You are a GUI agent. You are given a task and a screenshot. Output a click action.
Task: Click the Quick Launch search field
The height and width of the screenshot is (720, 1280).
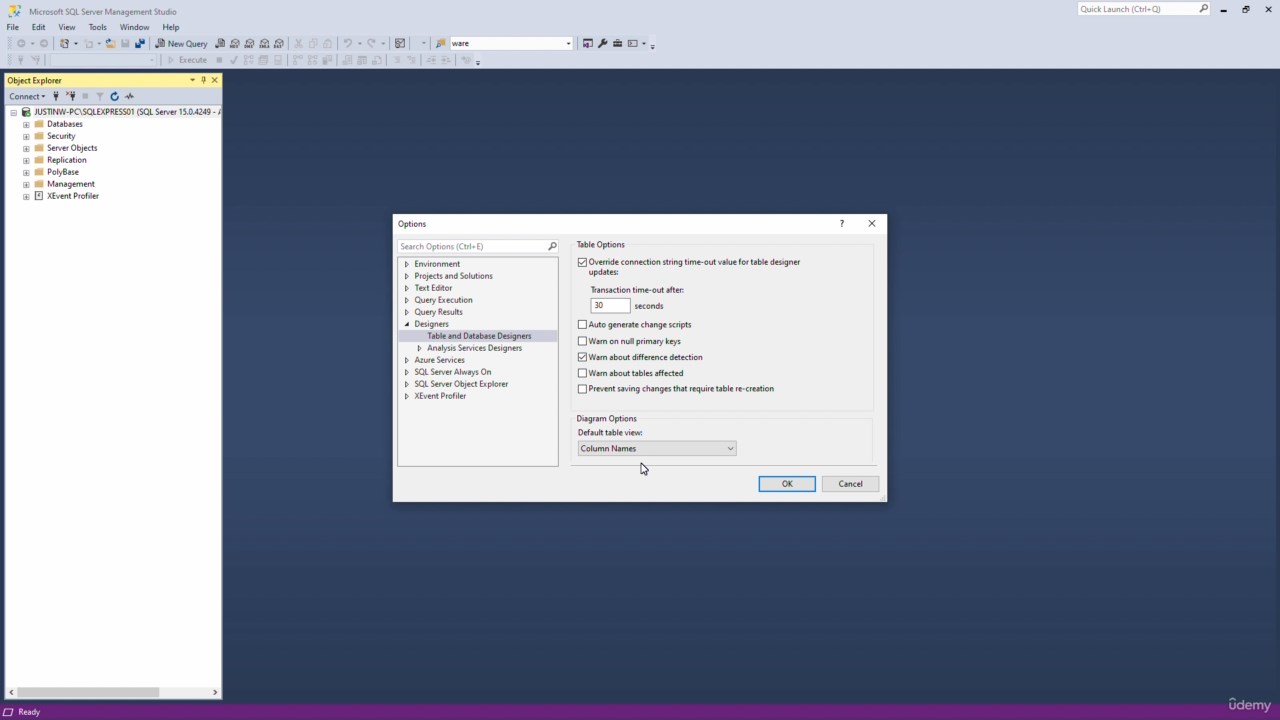tap(1137, 9)
